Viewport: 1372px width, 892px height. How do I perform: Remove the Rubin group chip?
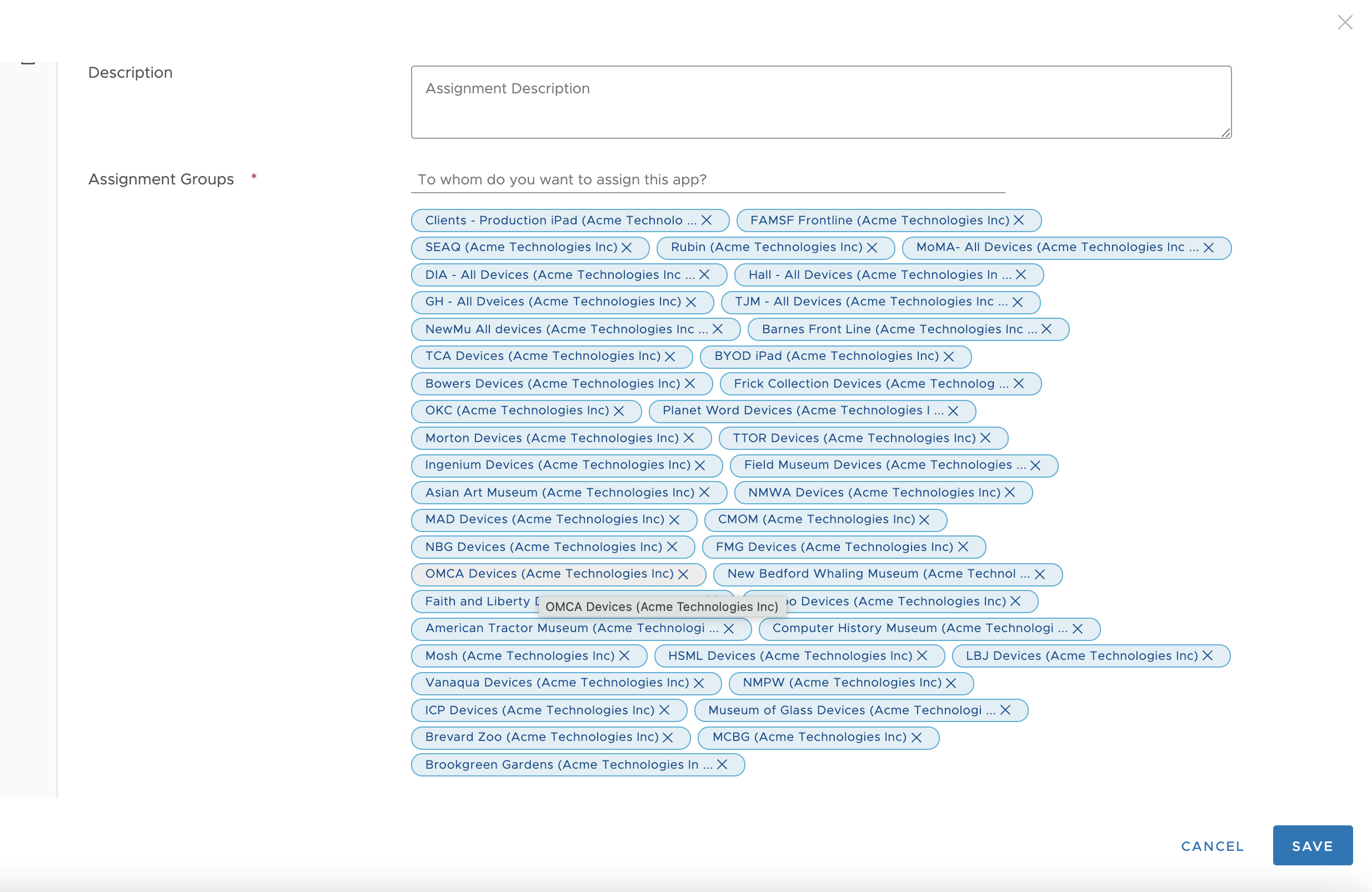pos(872,247)
